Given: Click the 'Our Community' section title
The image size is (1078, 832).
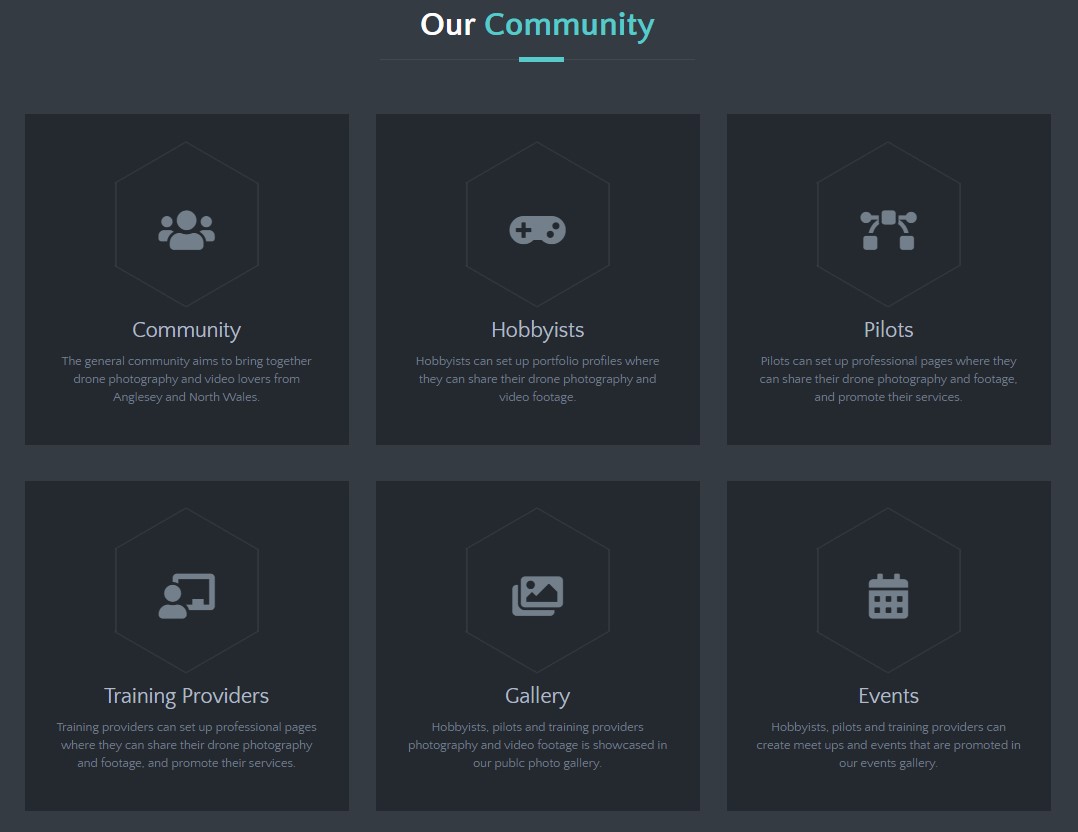Looking at the screenshot, I should tap(537, 25).
